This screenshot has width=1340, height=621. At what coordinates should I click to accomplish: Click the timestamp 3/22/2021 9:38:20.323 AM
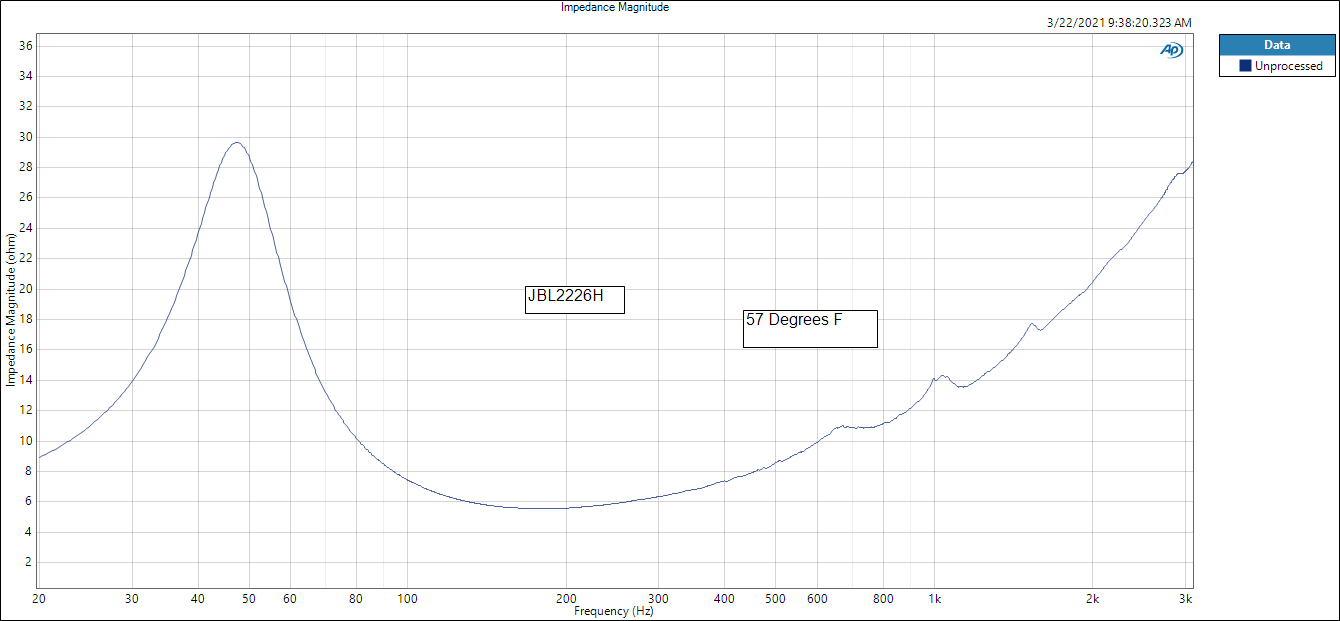click(1119, 22)
